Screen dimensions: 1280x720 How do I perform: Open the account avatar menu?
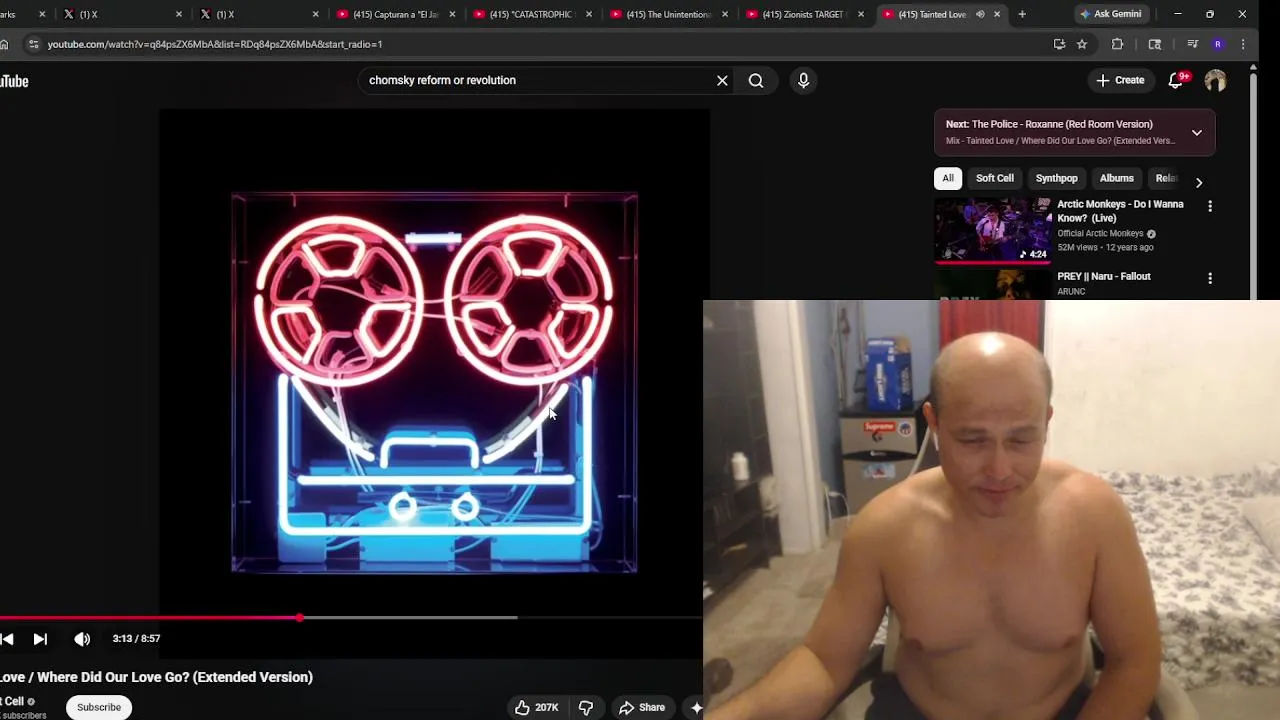(1215, 80)
